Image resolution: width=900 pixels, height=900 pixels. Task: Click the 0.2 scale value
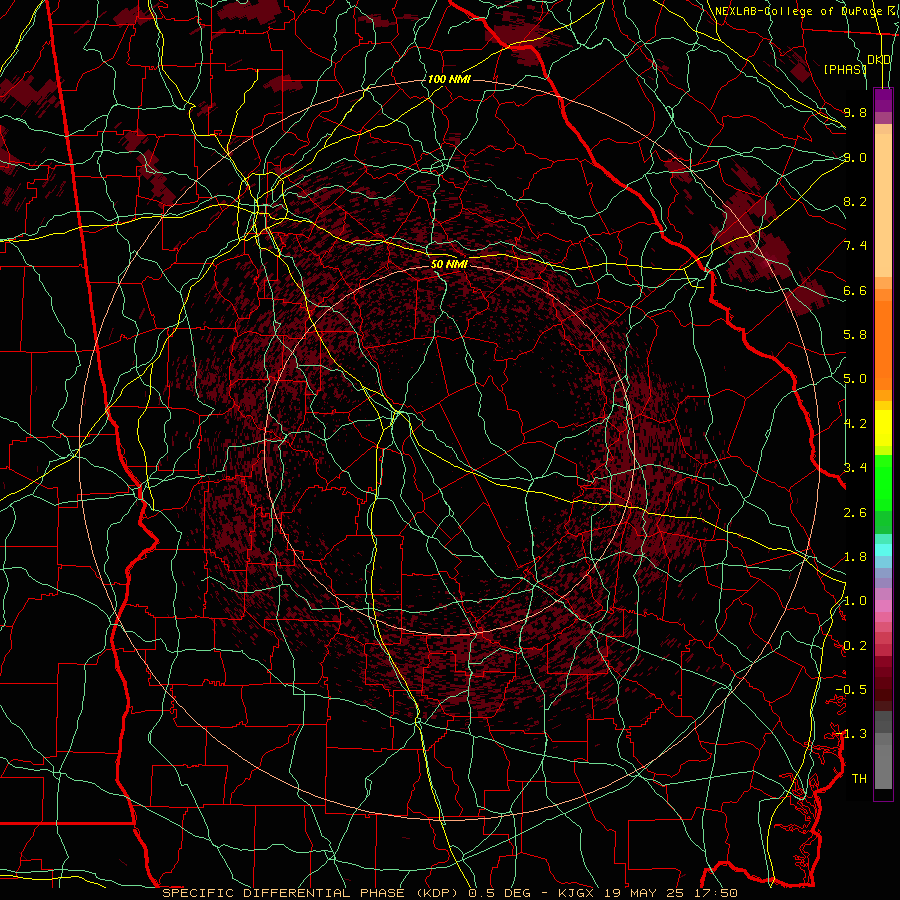(x=855, y=646)
